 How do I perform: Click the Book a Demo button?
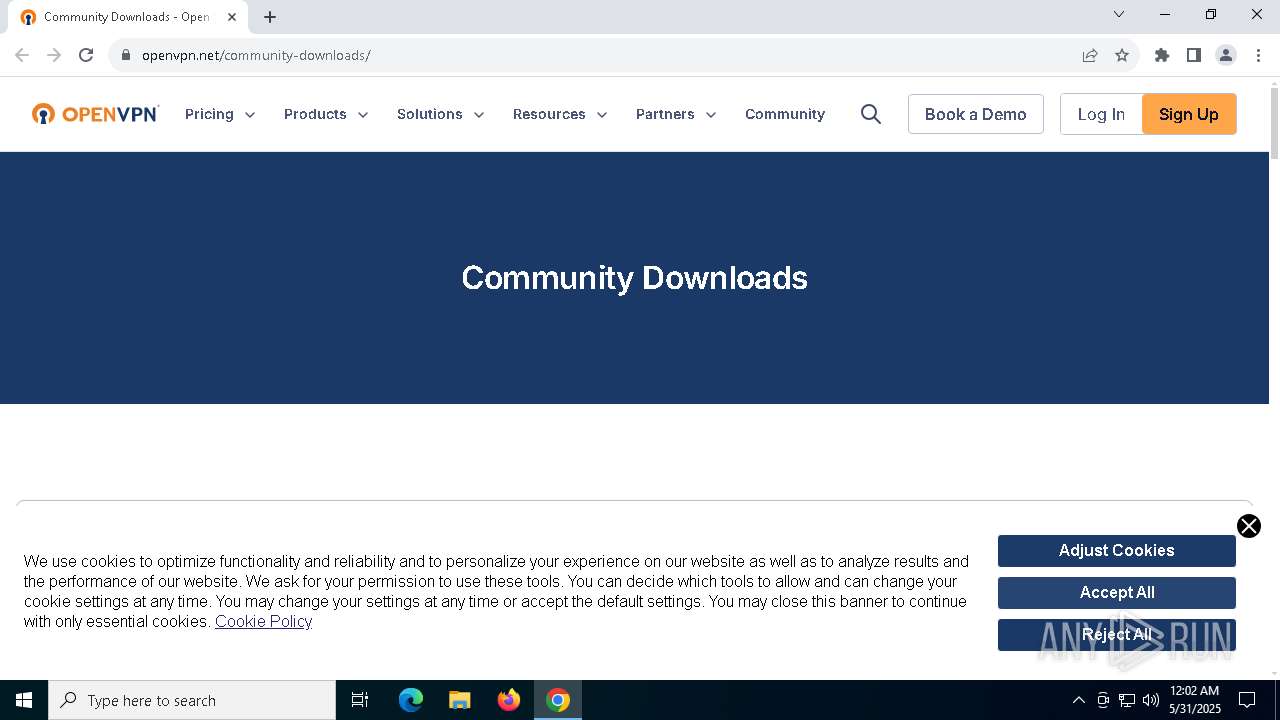pos(976,114)
